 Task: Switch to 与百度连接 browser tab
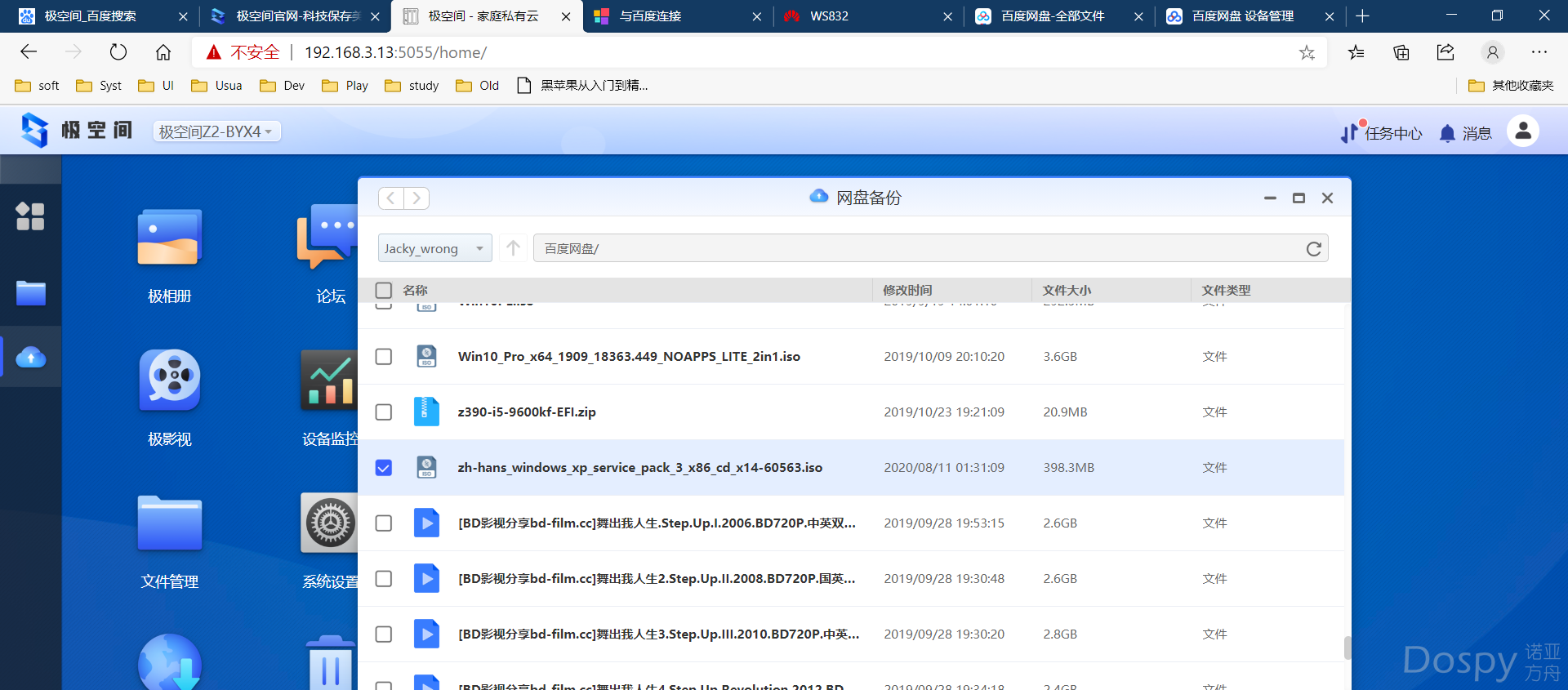pos(678,16)
